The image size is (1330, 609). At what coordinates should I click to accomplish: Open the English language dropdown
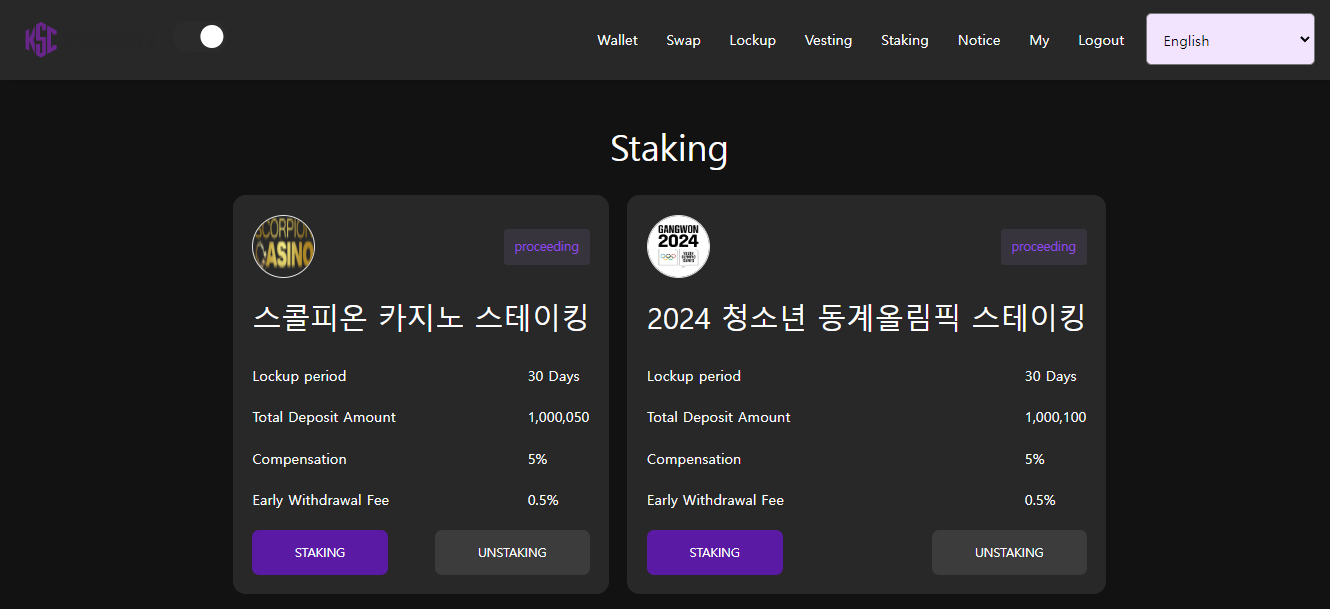(1230, 39)
